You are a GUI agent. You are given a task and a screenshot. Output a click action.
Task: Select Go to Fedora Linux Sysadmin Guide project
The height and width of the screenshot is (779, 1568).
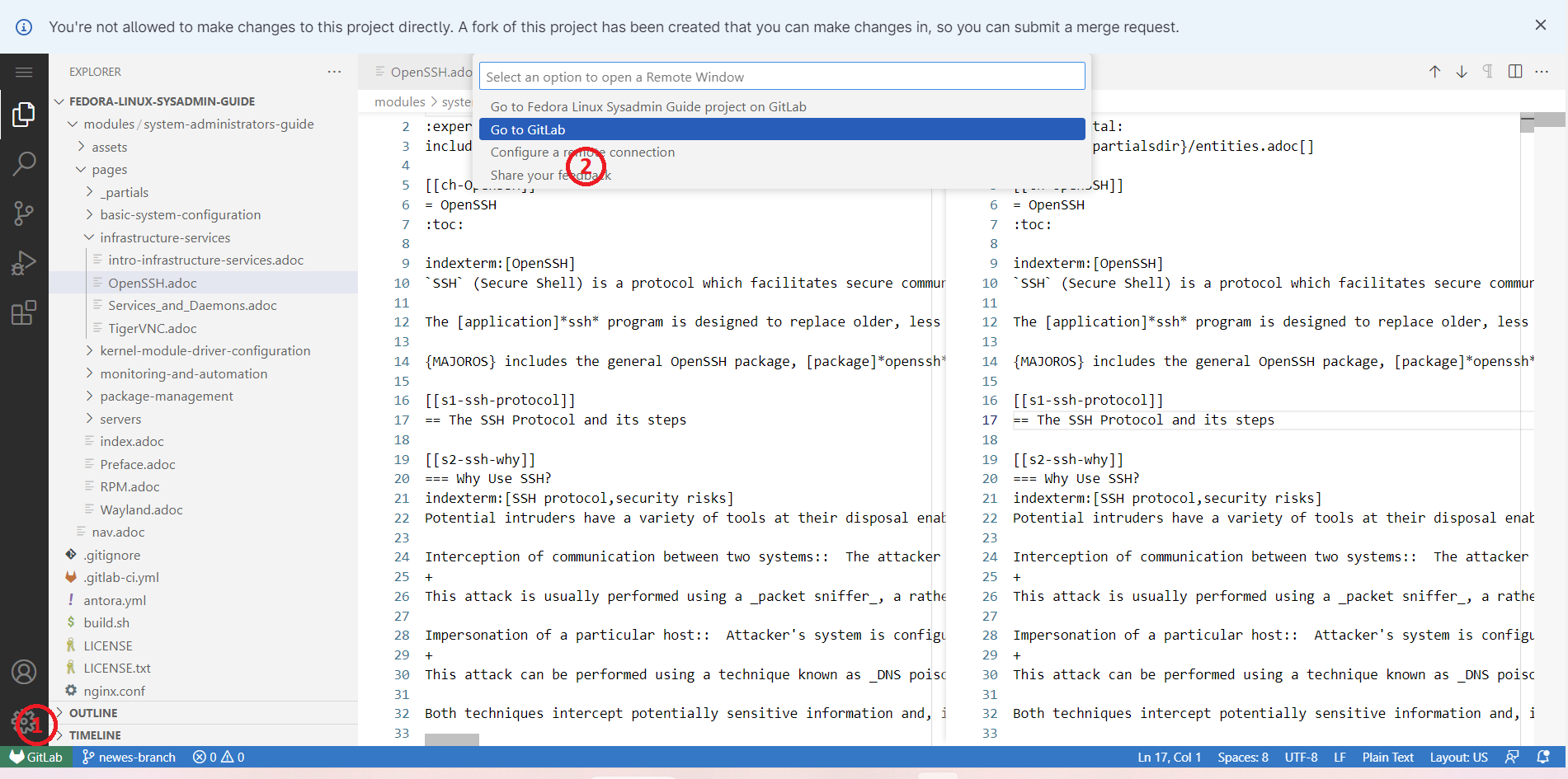[x=782, y=106]
